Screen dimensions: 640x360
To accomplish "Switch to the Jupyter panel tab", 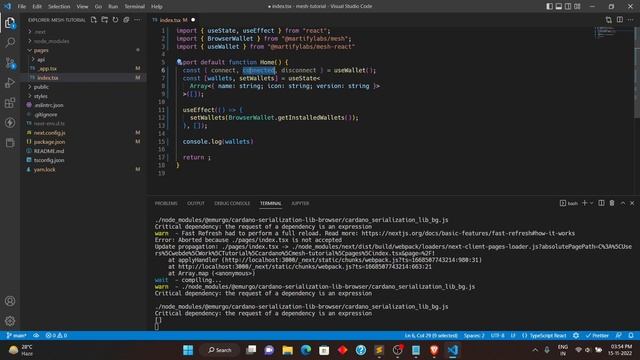I will tap(300, 203).
